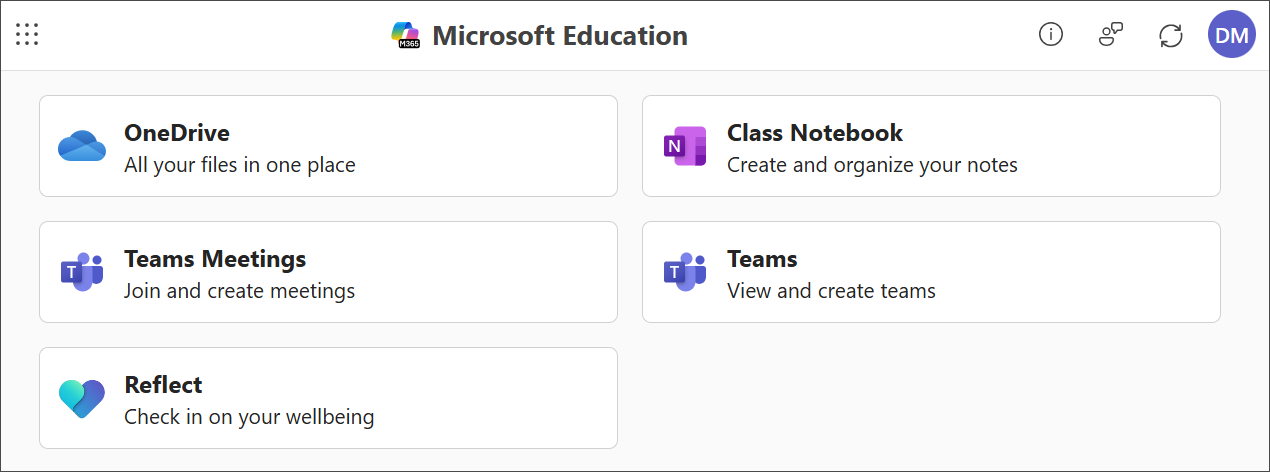
Task: Click 'Join and create meetings' text
Action: pyautogui.click(x=240, y=291)
